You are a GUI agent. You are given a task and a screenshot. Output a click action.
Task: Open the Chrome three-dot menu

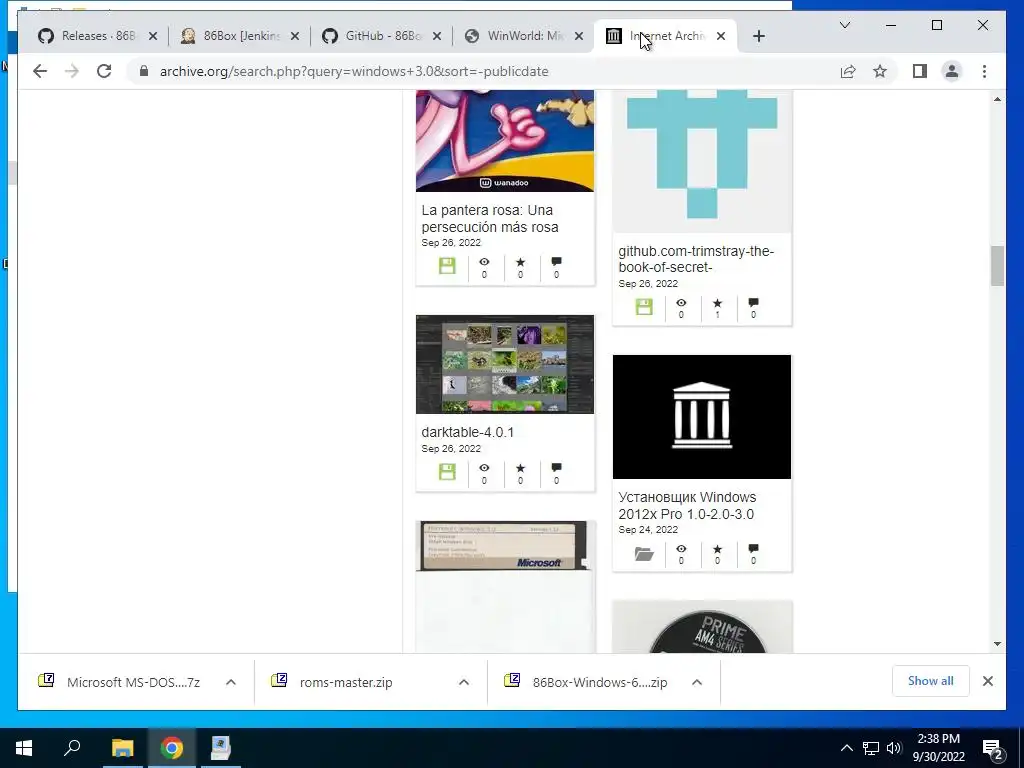tap(984, 71)
